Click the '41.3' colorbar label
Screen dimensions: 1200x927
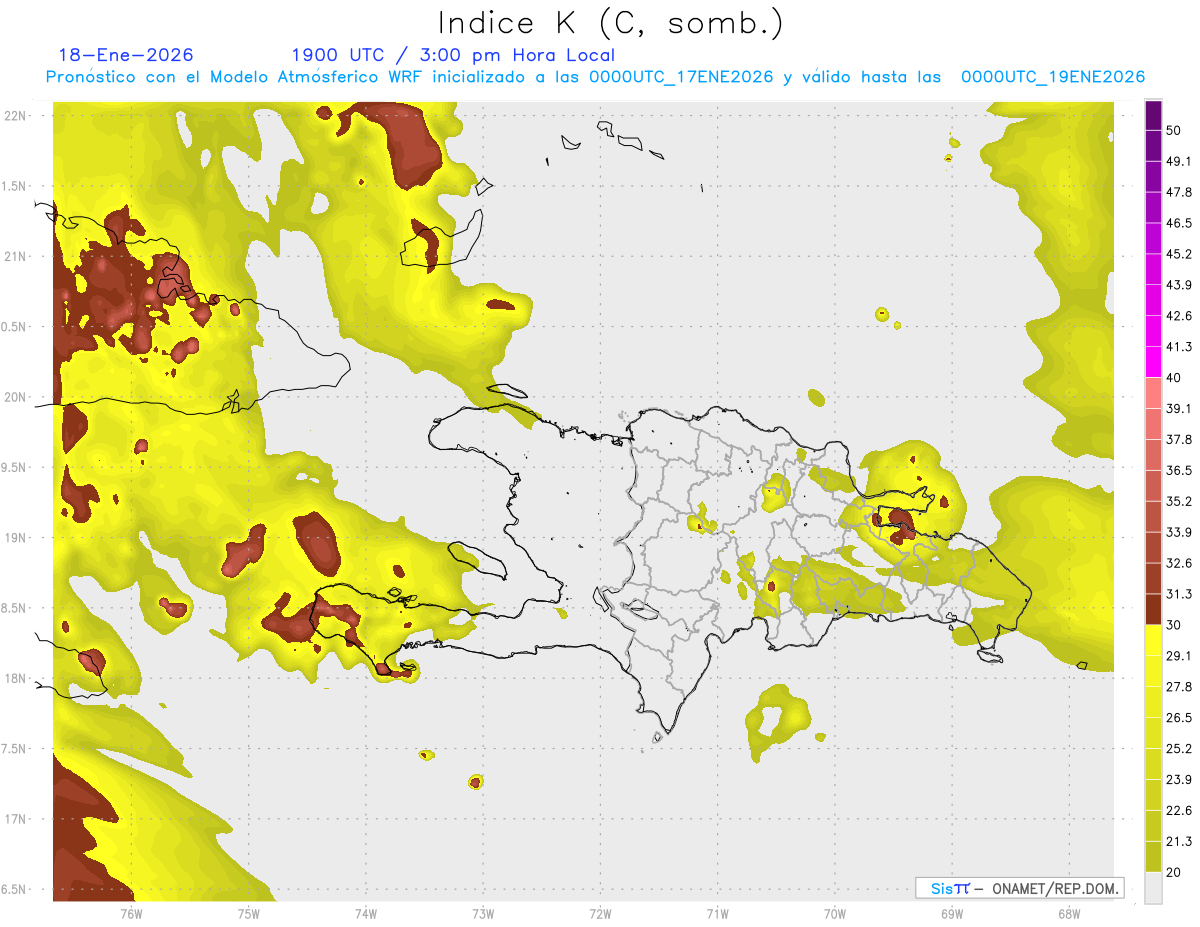pyautogui.click(x=1179, y=347)
